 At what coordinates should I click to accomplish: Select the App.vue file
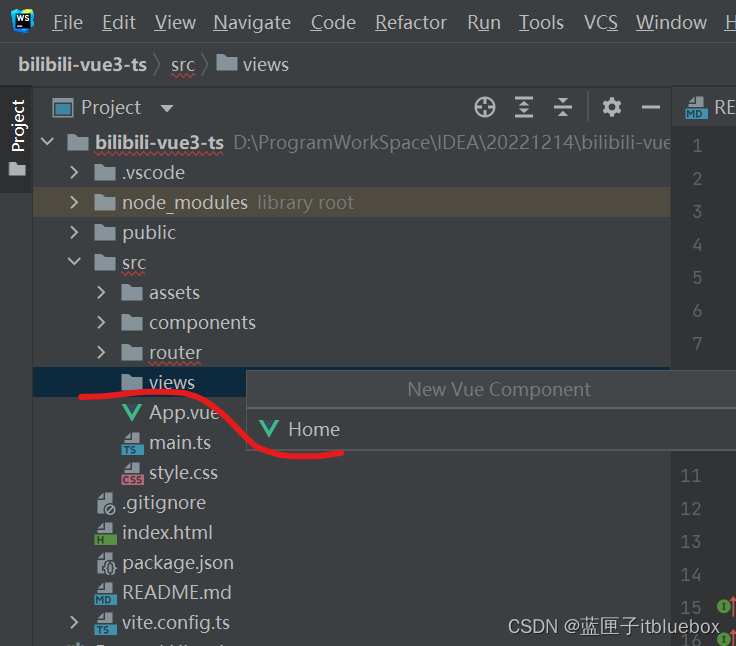[x=183, y=413]
